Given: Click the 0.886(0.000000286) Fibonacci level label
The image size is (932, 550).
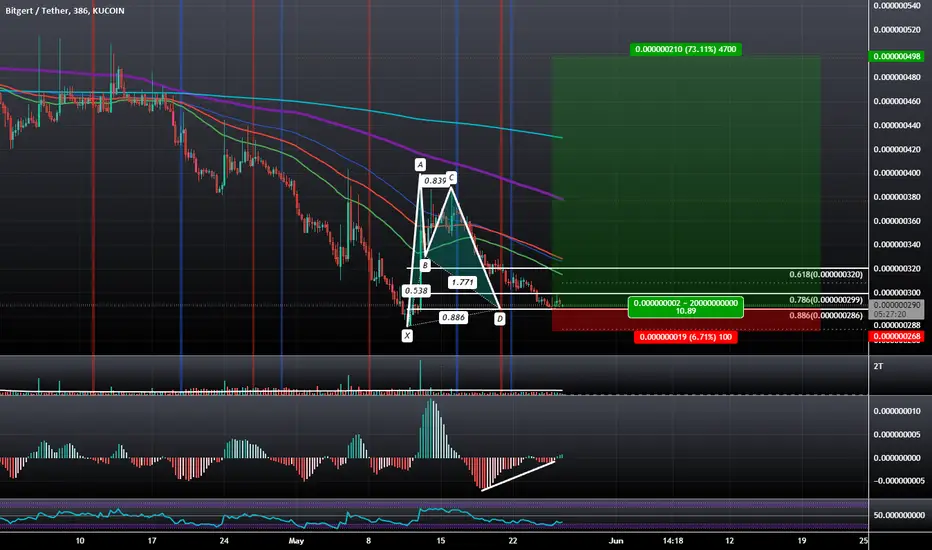Looking at the screenshot, I should click(x=826, y=316).
